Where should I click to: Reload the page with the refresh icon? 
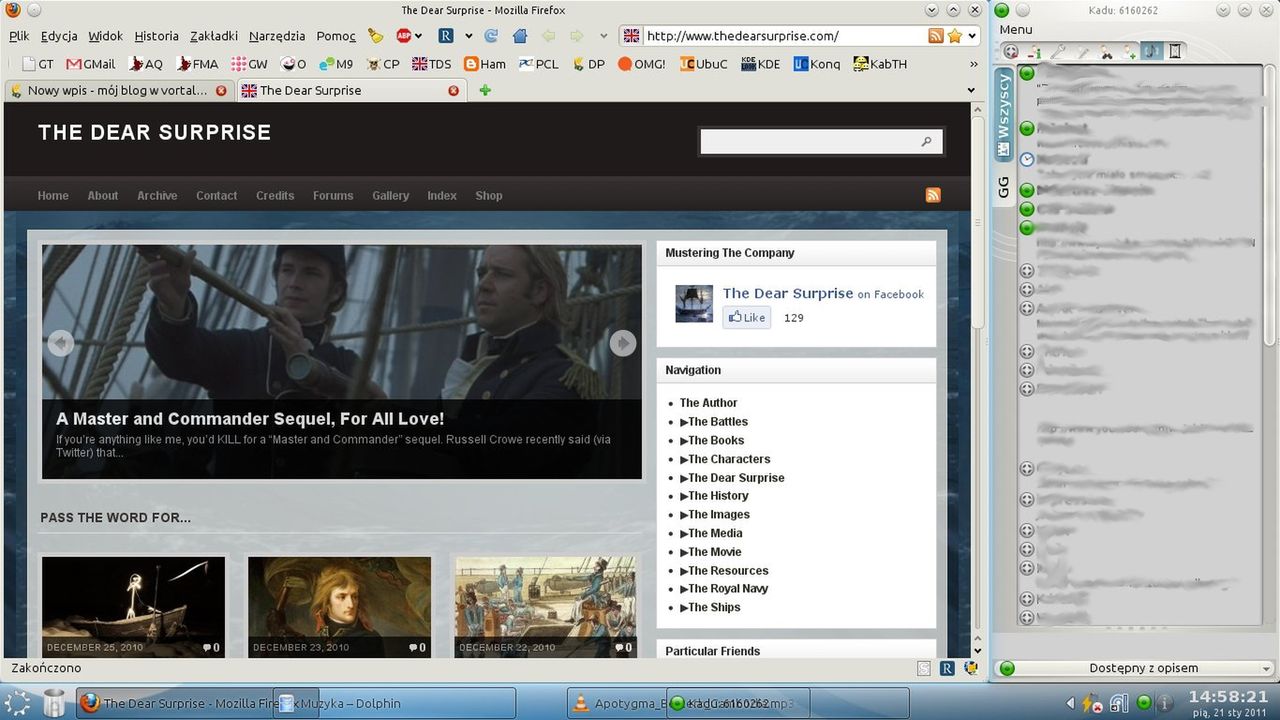click(491, 36)
